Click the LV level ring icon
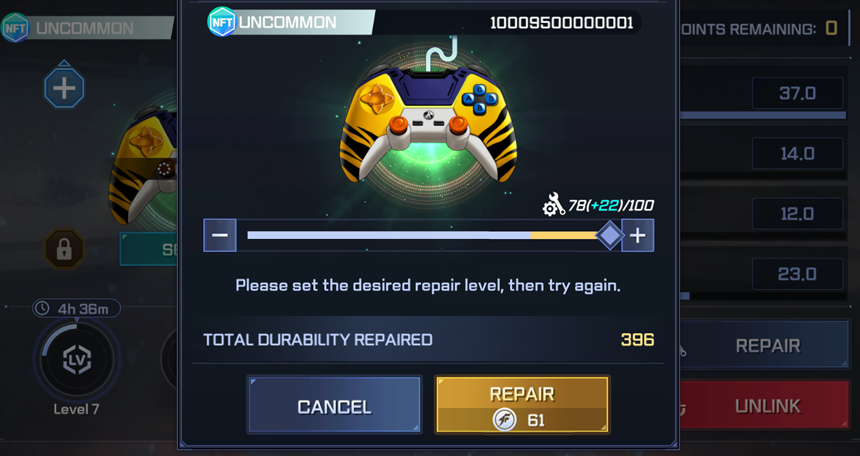Screen dimensions: 860x456 76,360
